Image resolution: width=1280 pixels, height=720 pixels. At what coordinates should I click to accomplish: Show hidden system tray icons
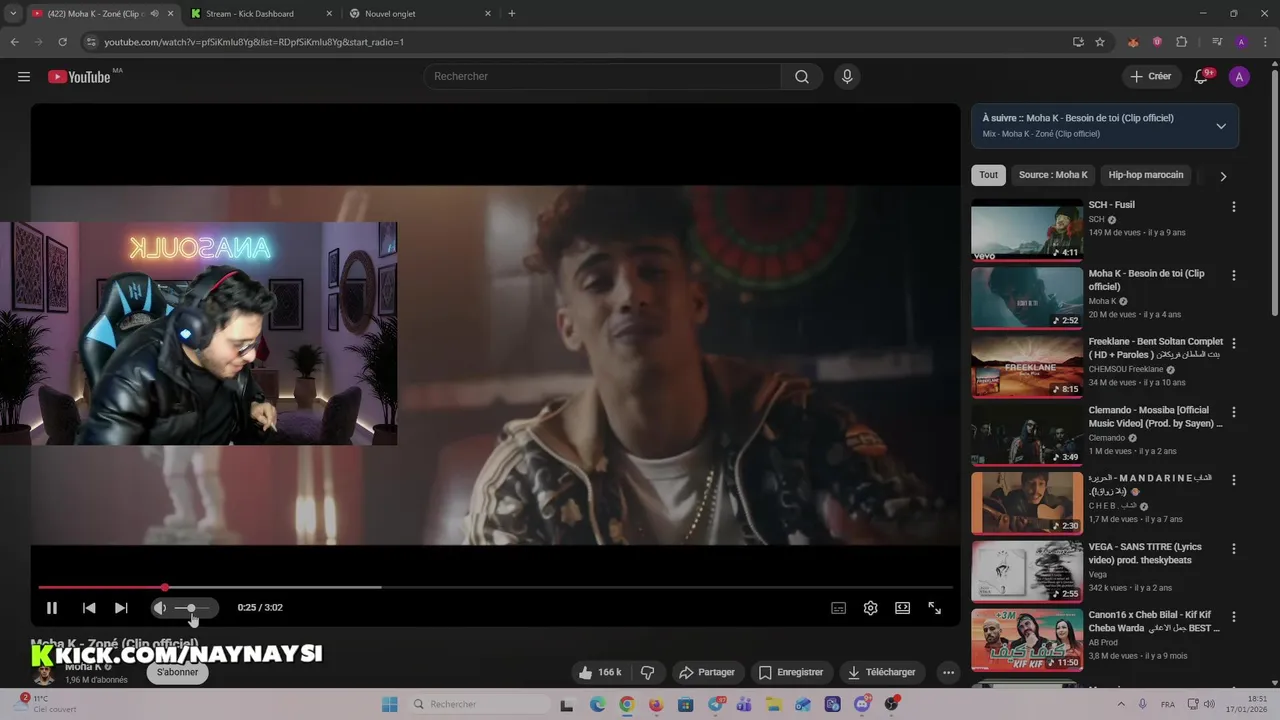point(1121,704)
